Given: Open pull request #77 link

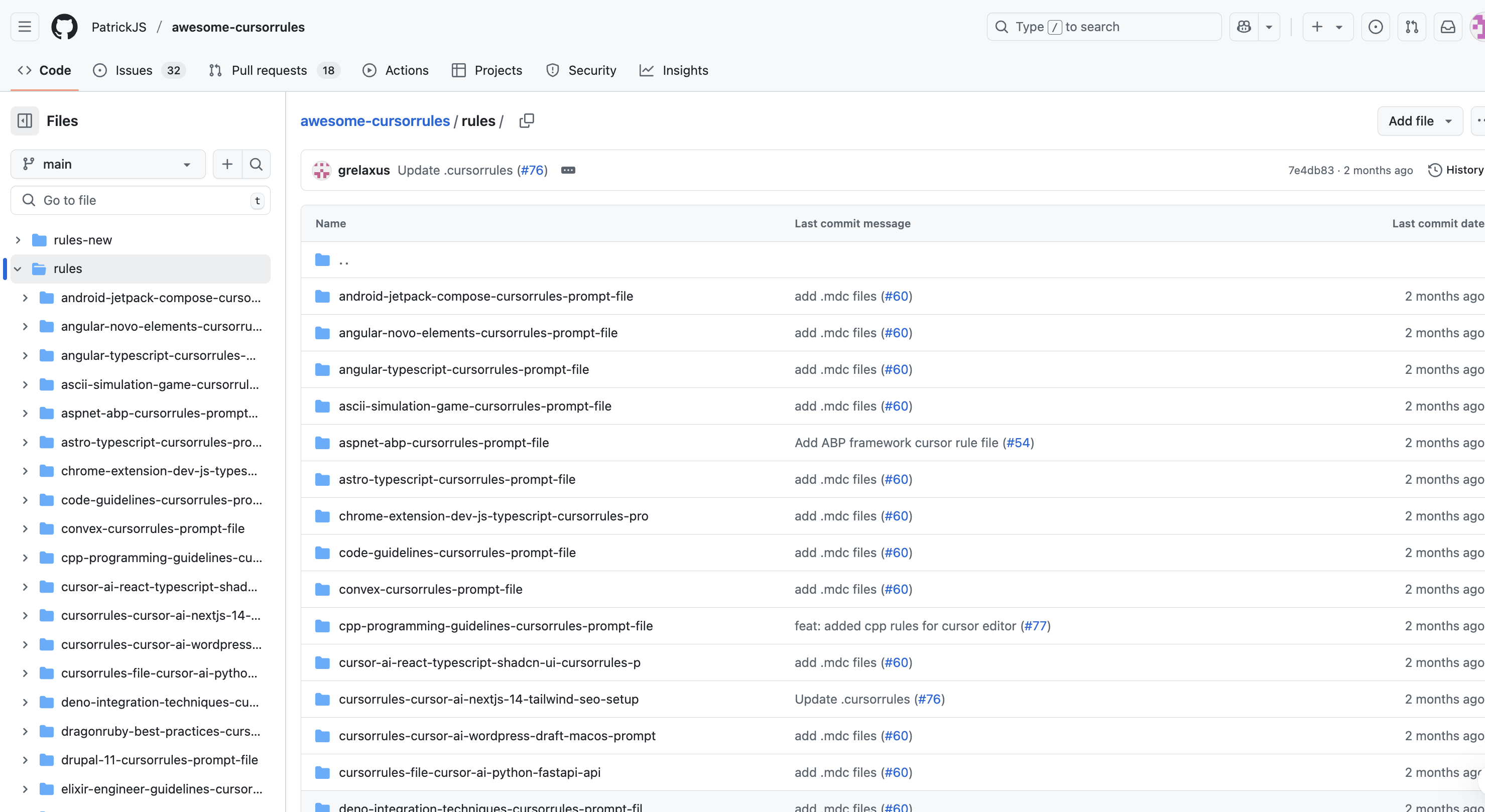Looking at the screenshot, I should pyautogui.click(x=1035, y=626).
